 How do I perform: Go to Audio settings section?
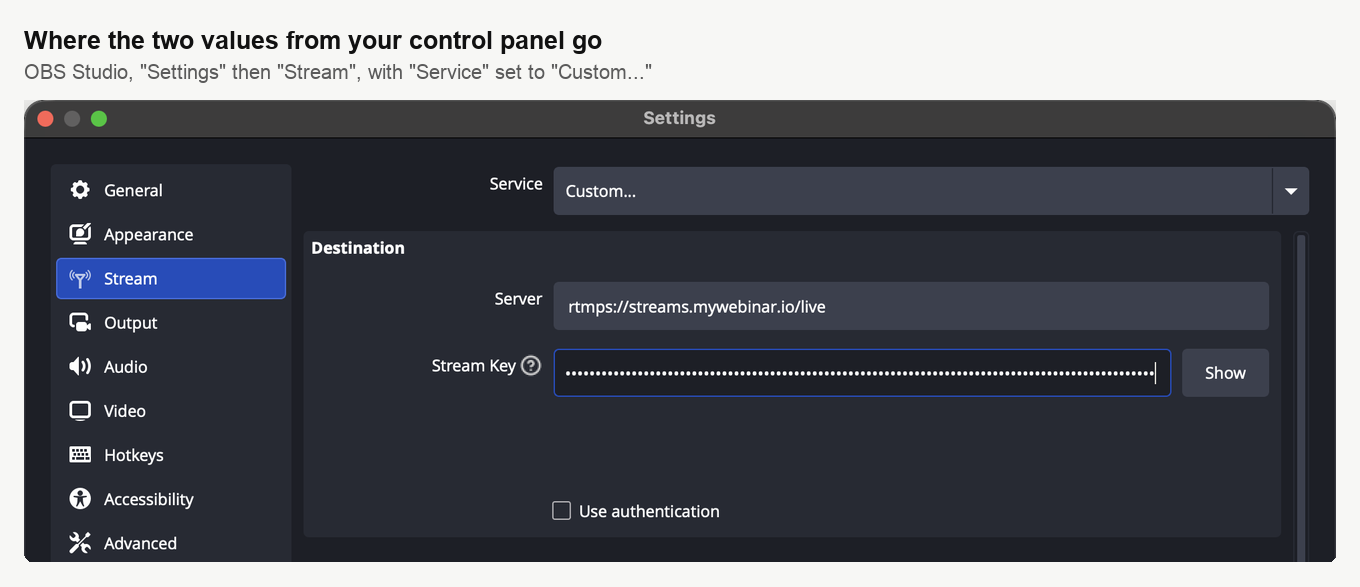tap(171, 366)
